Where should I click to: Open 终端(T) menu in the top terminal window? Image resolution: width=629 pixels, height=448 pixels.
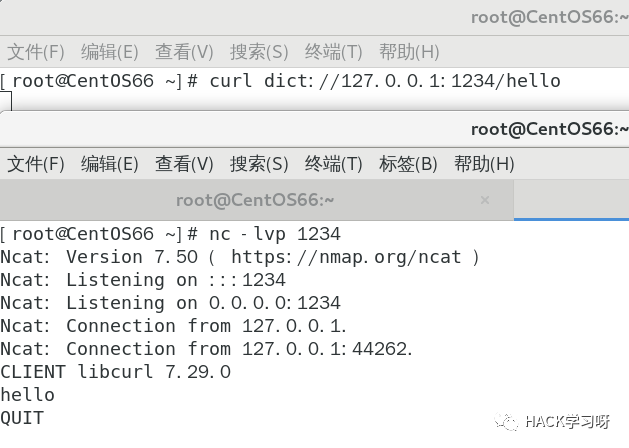[334, 52]
